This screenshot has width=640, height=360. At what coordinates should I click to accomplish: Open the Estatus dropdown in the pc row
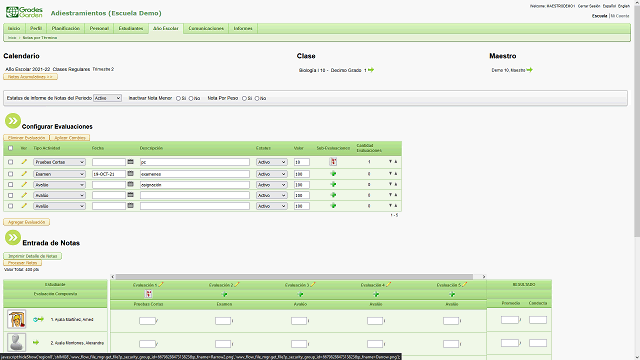pyautogui.click(x=272, y=162)
